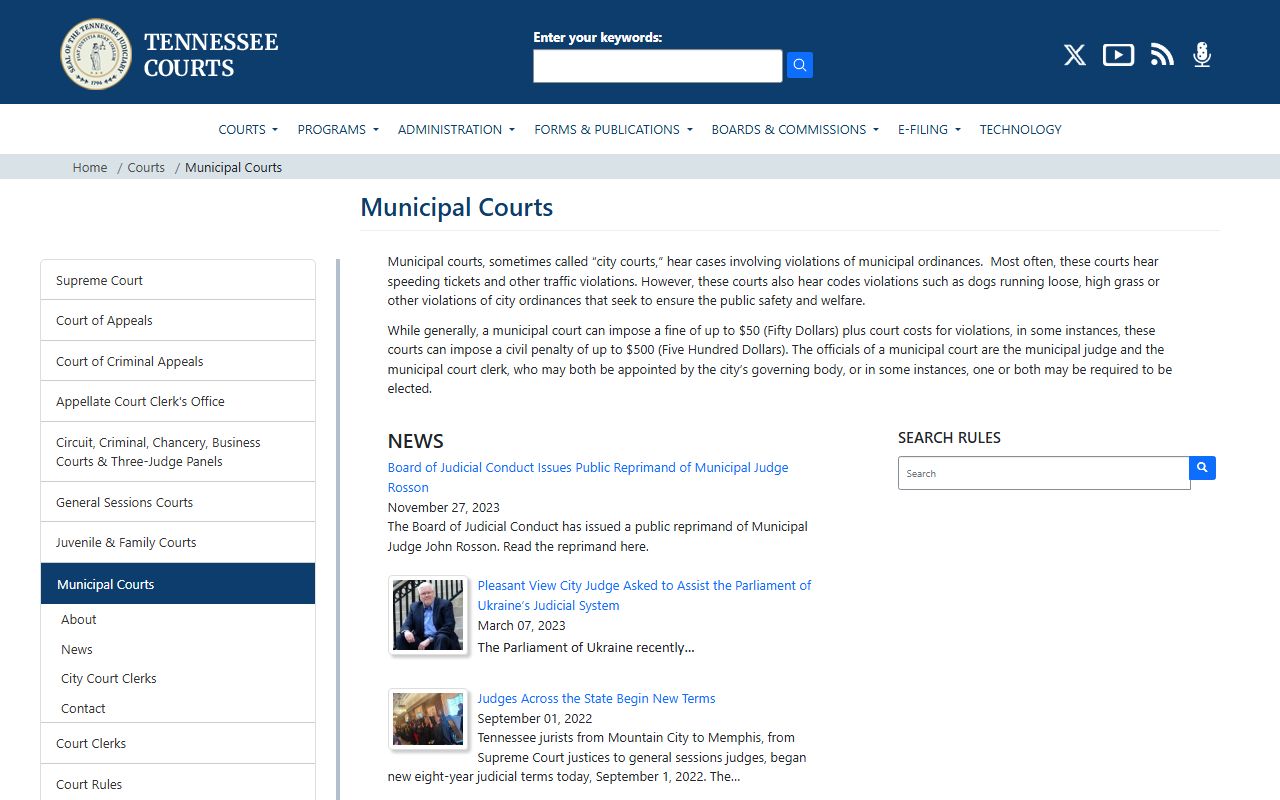The height and width of the screenshot is (800, 1280).
Task: Expand the Courts dropdown menu
Action: pyautogui.click(x=248, y=129)
